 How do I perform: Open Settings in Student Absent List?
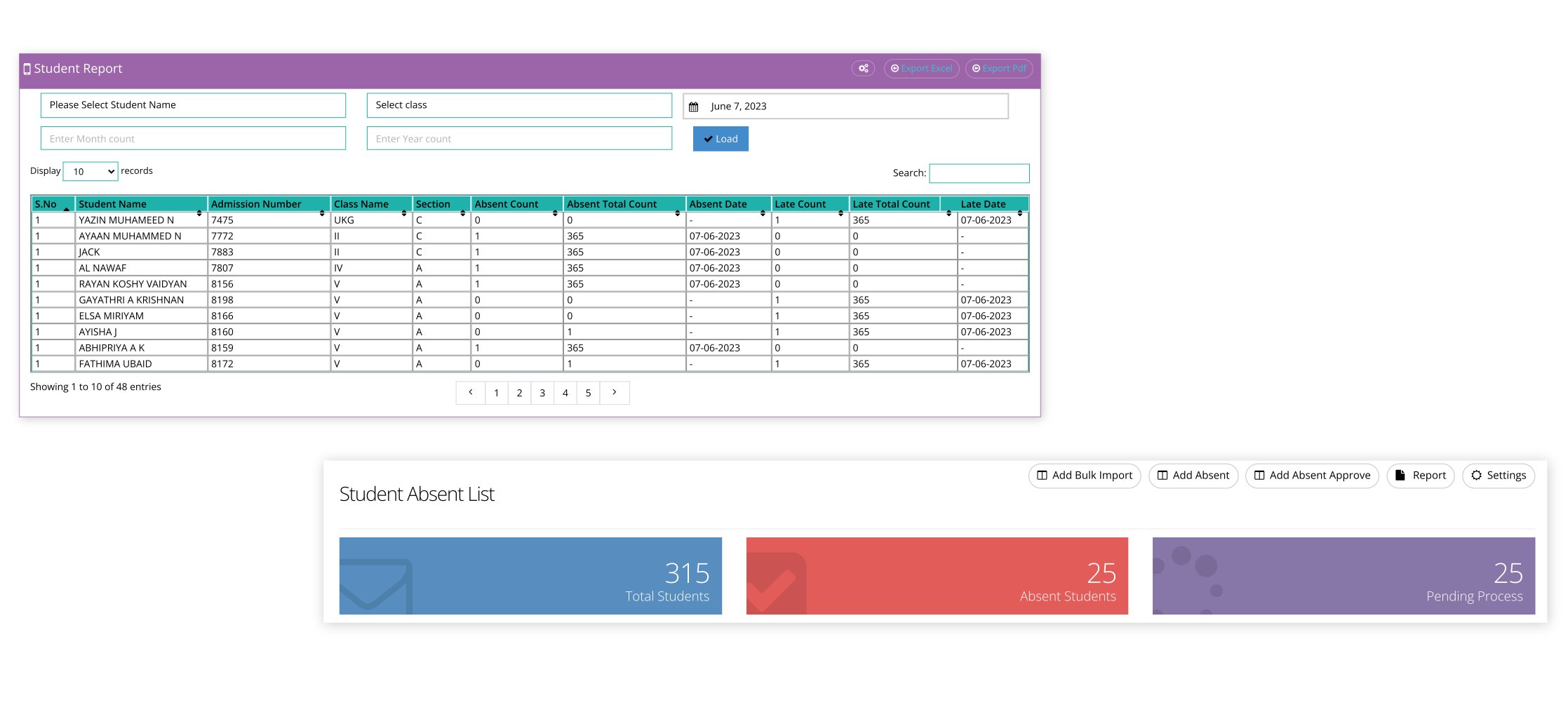(1498, 476)
